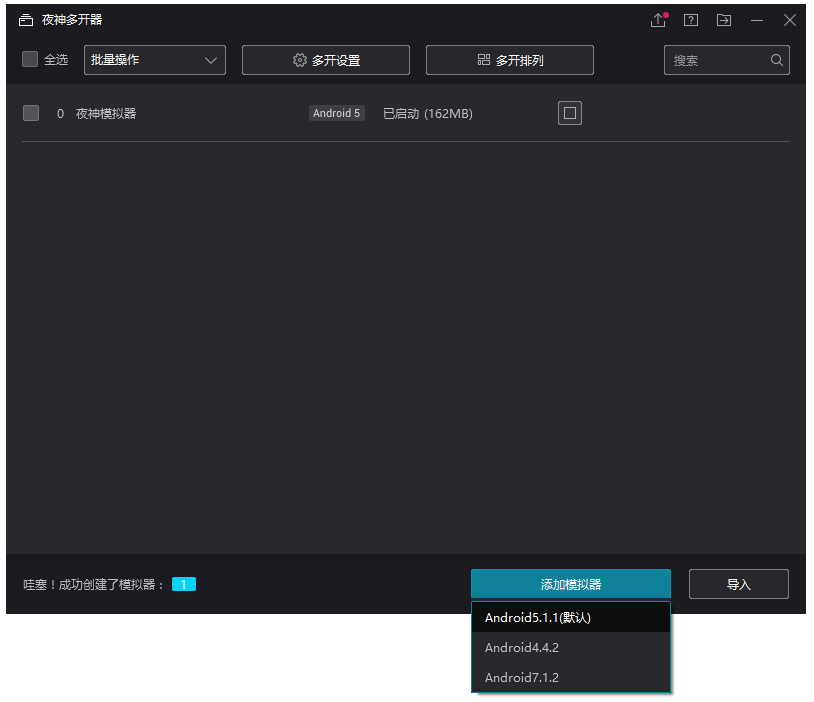Click the exit/quit icon beside help
This screenshot has height=702, width=814.
pyautogui.click(x=723, y=20)
